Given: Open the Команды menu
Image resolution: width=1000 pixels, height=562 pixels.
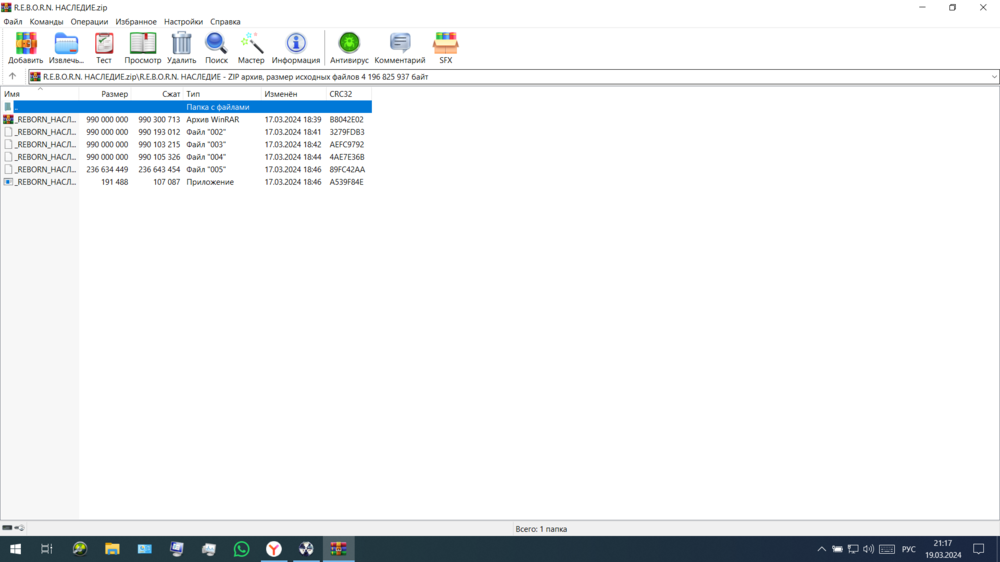Looking at the screenshot, I should [x=46, y=21].
